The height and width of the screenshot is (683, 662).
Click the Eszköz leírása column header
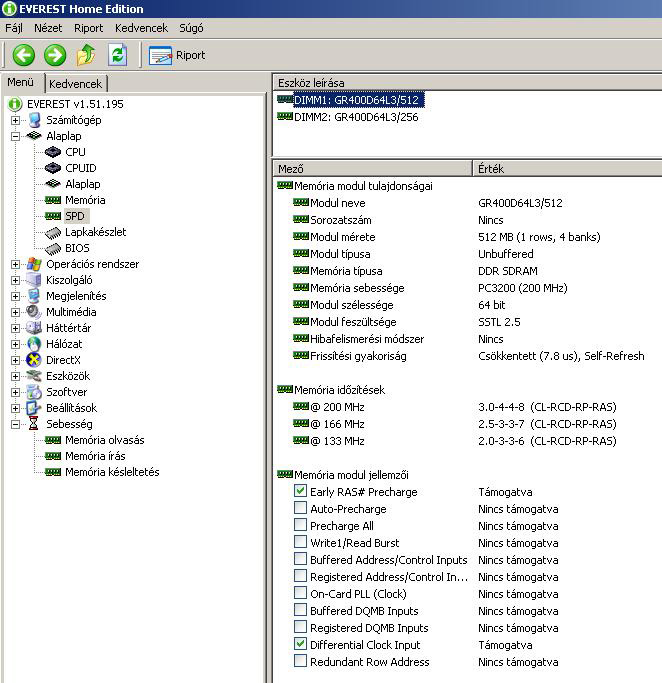pos(467,82)
